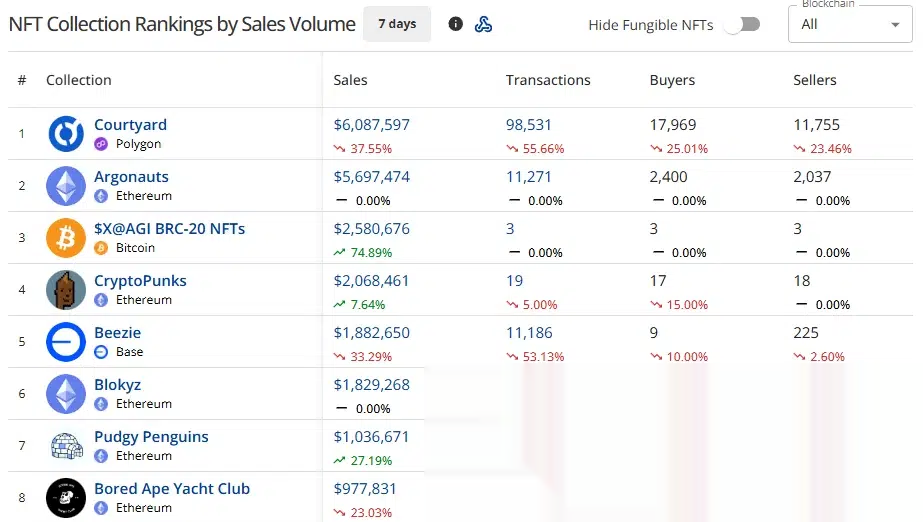Click the Base chain icon under Beezie
The image size is (923, 522).
[x=101, y=352]
